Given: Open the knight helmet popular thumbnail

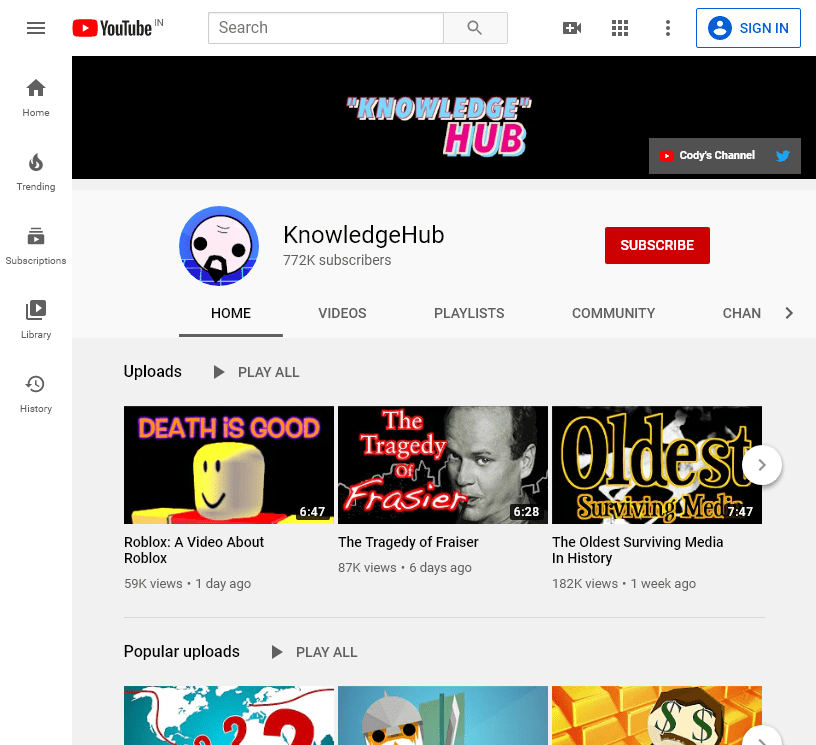Looking at the screenshot, I should pos(443,715).
